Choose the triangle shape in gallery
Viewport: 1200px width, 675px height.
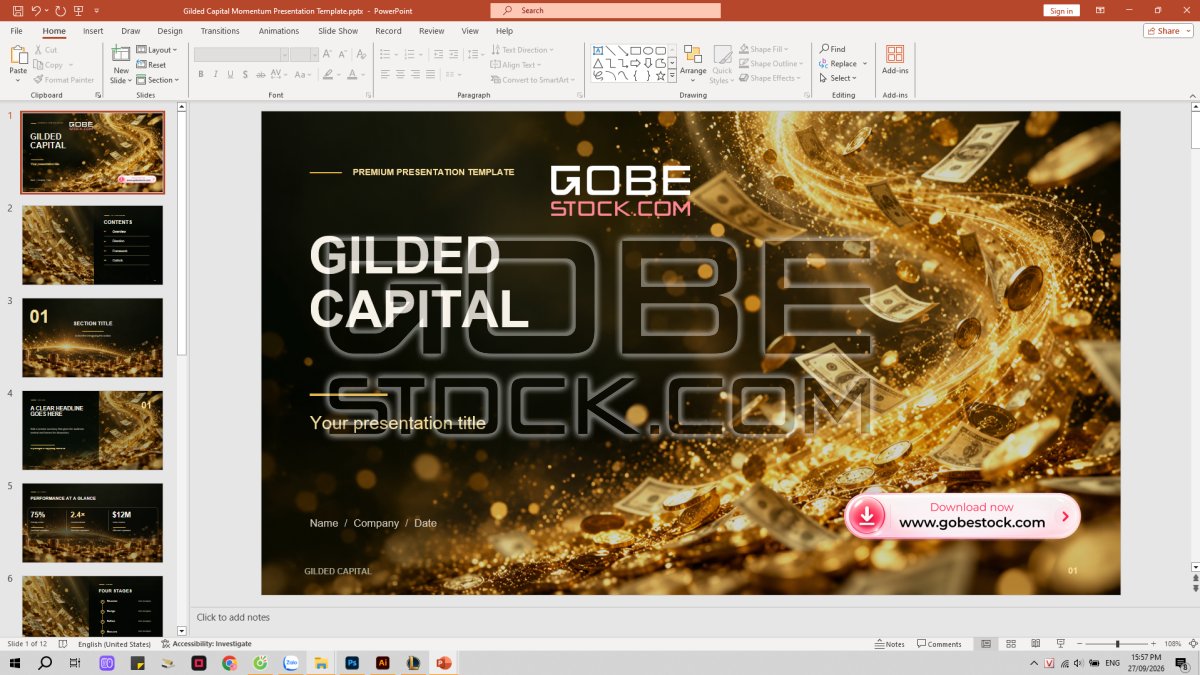598,63
